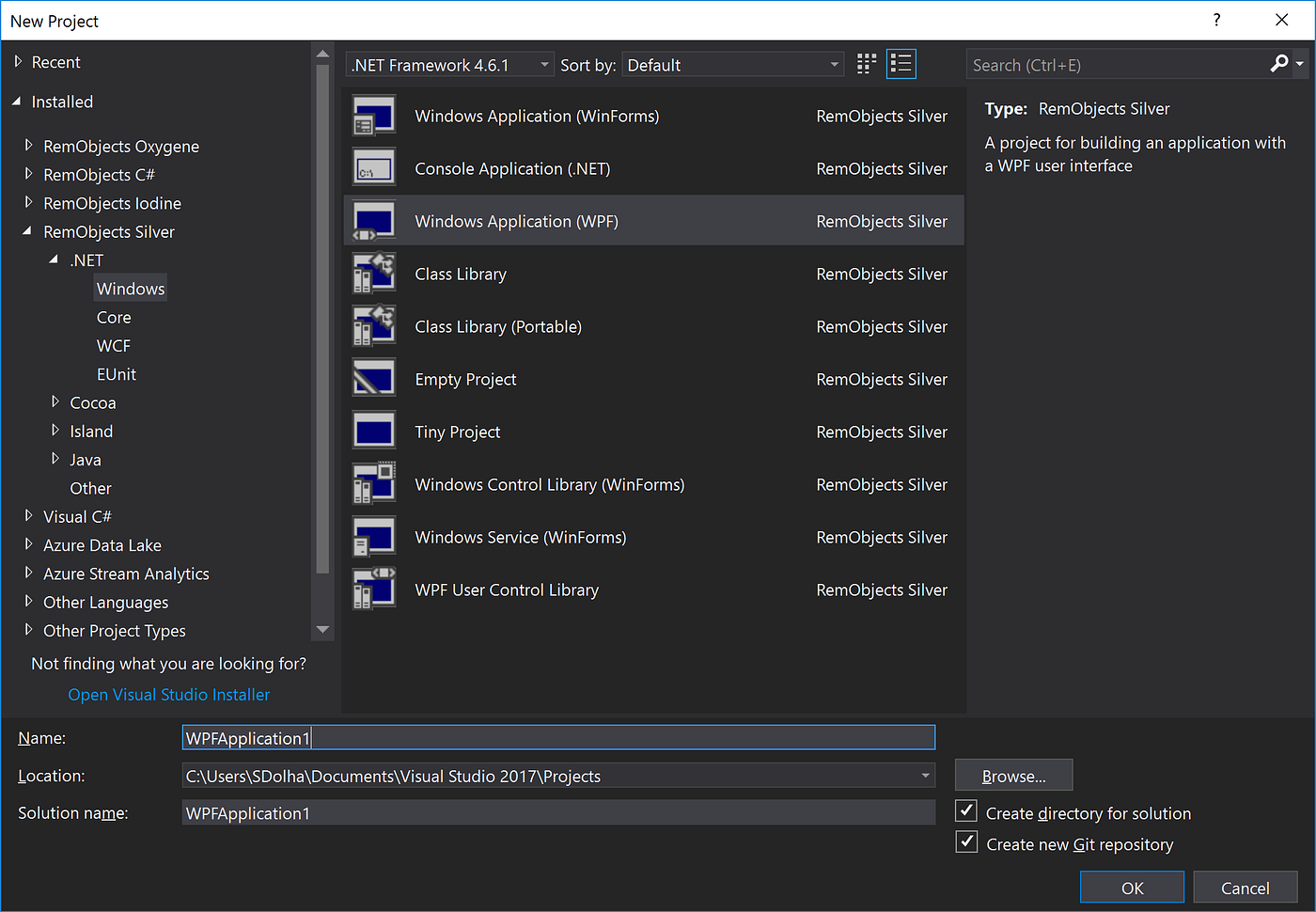Select the WPF User Control Library icon
Screen dimensions: 1316x912
373,590
